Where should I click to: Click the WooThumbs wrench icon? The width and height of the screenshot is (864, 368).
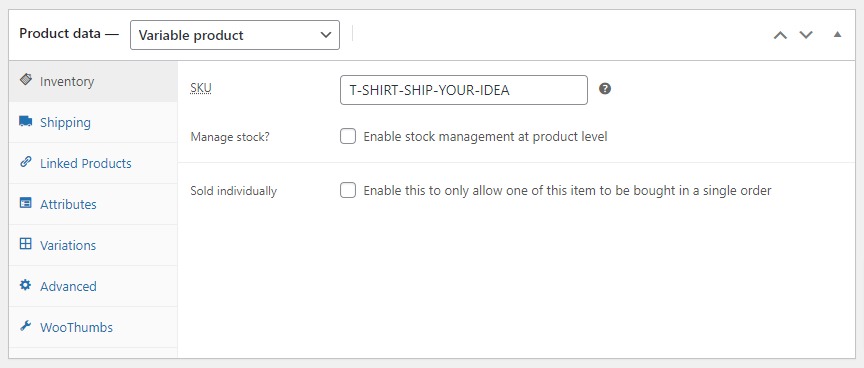(x=25, y=326)
